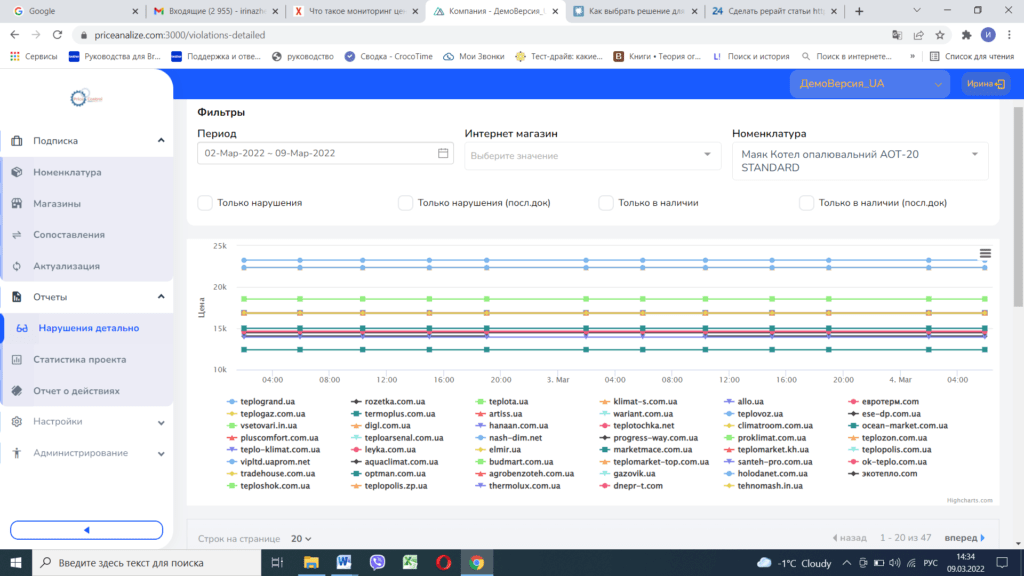Viewport: 1024px width, 576px height.
Task: Open the calendar icon in Период field
Action: (443, 153)
